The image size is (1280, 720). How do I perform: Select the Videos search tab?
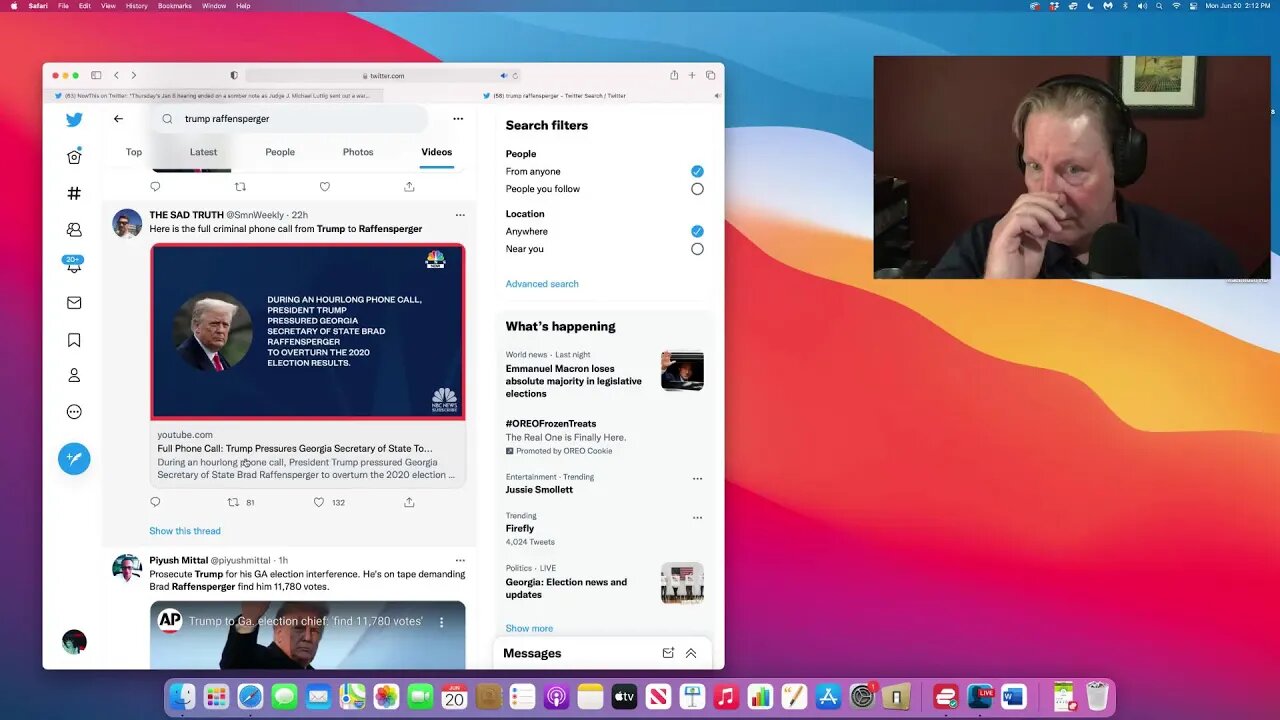click(437, 152)
